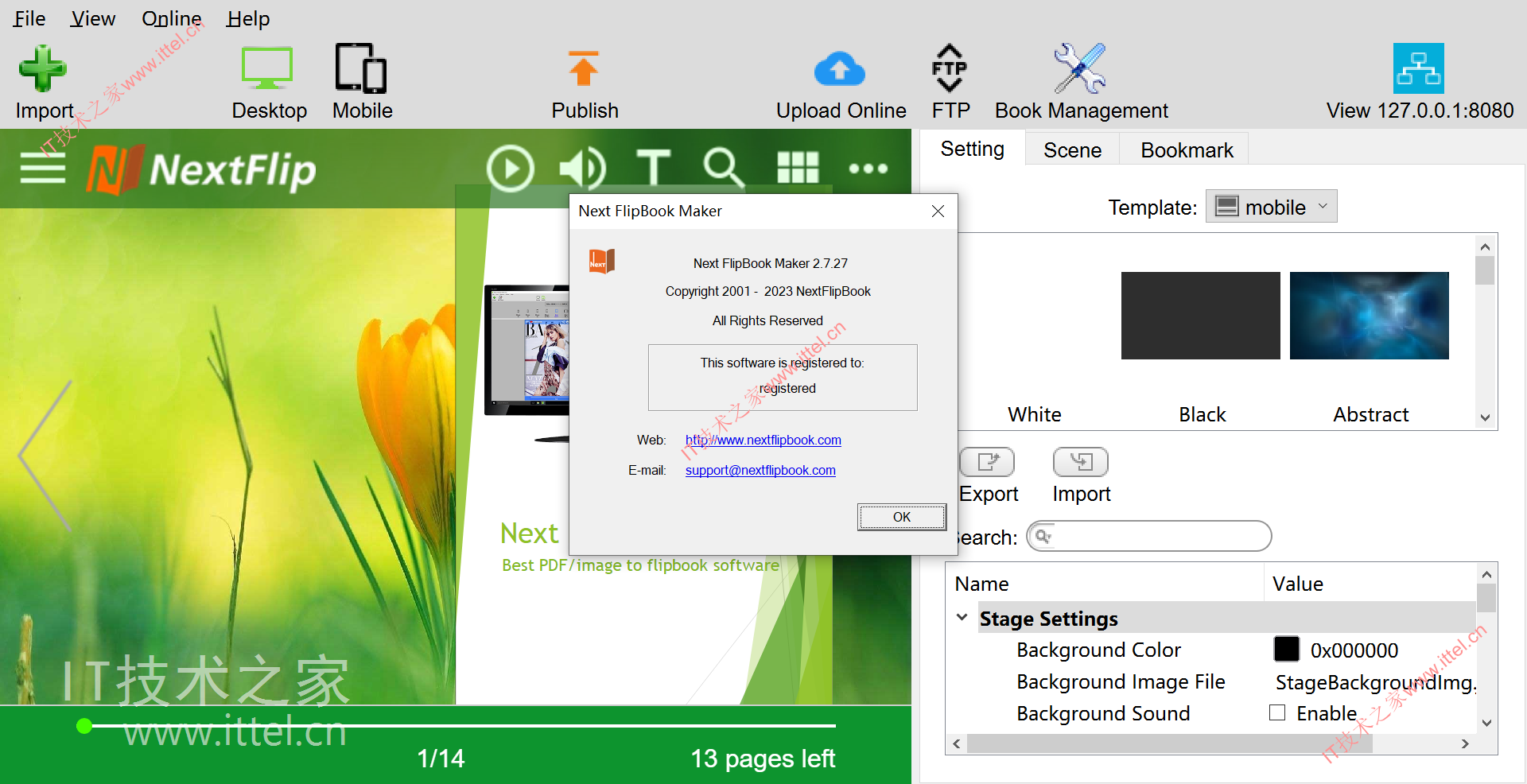The width and height of the screenshot is (1527, 784).
Task: Click the Background Color black swatch
Action: pyautogui.click(x=1286, y=649)
